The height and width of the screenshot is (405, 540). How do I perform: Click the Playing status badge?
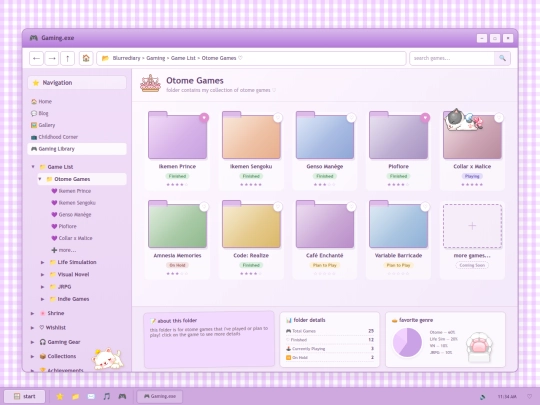[472, 176]
